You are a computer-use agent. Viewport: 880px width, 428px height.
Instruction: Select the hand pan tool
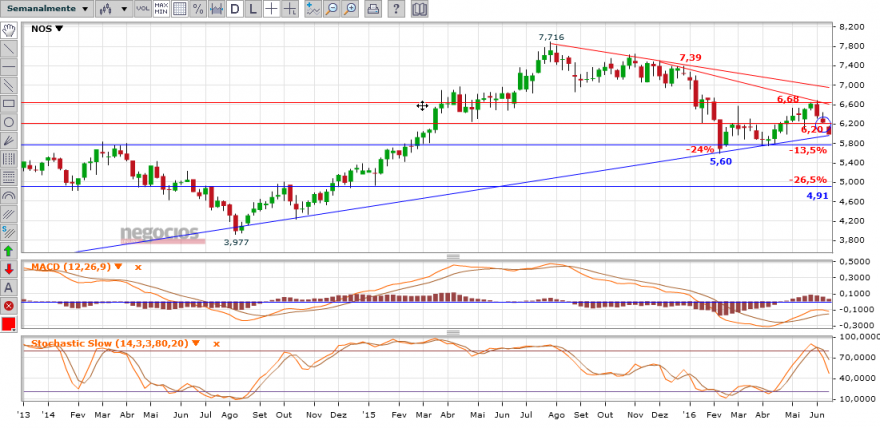(9, 30)
